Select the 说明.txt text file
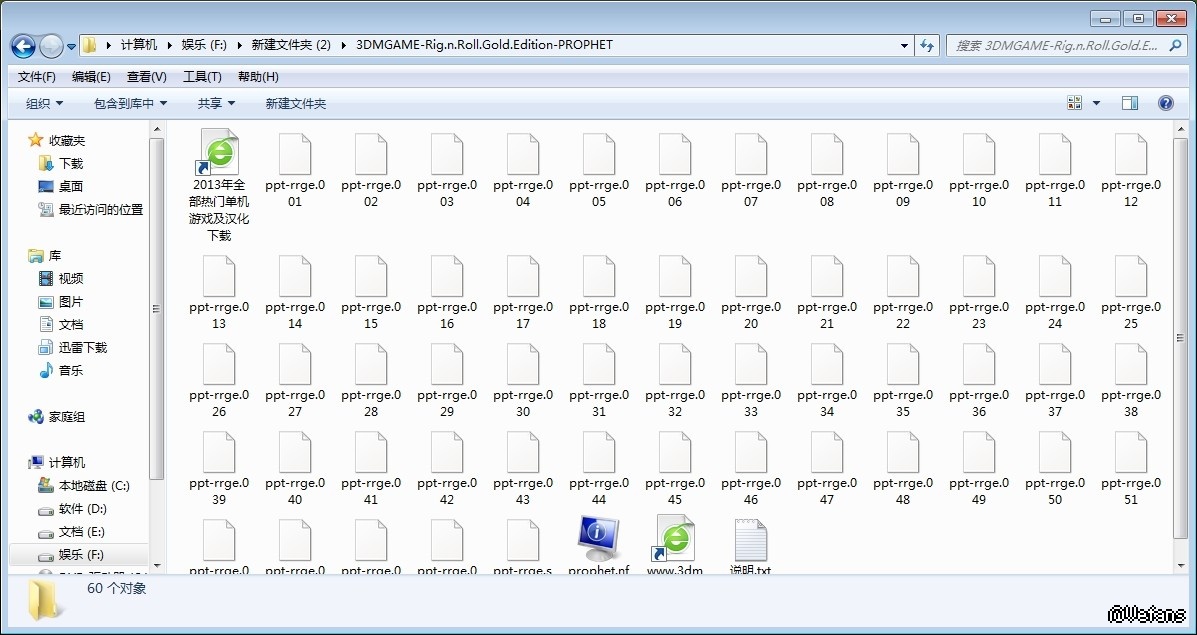1197x635 pixels. (750, 540)
